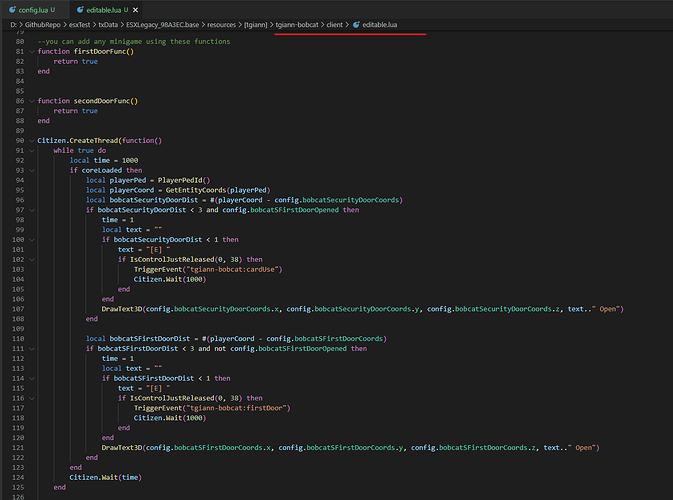Open GithubRepo breadcrumb segment
This screenshot has width=673, height=500.
(42, 24)
